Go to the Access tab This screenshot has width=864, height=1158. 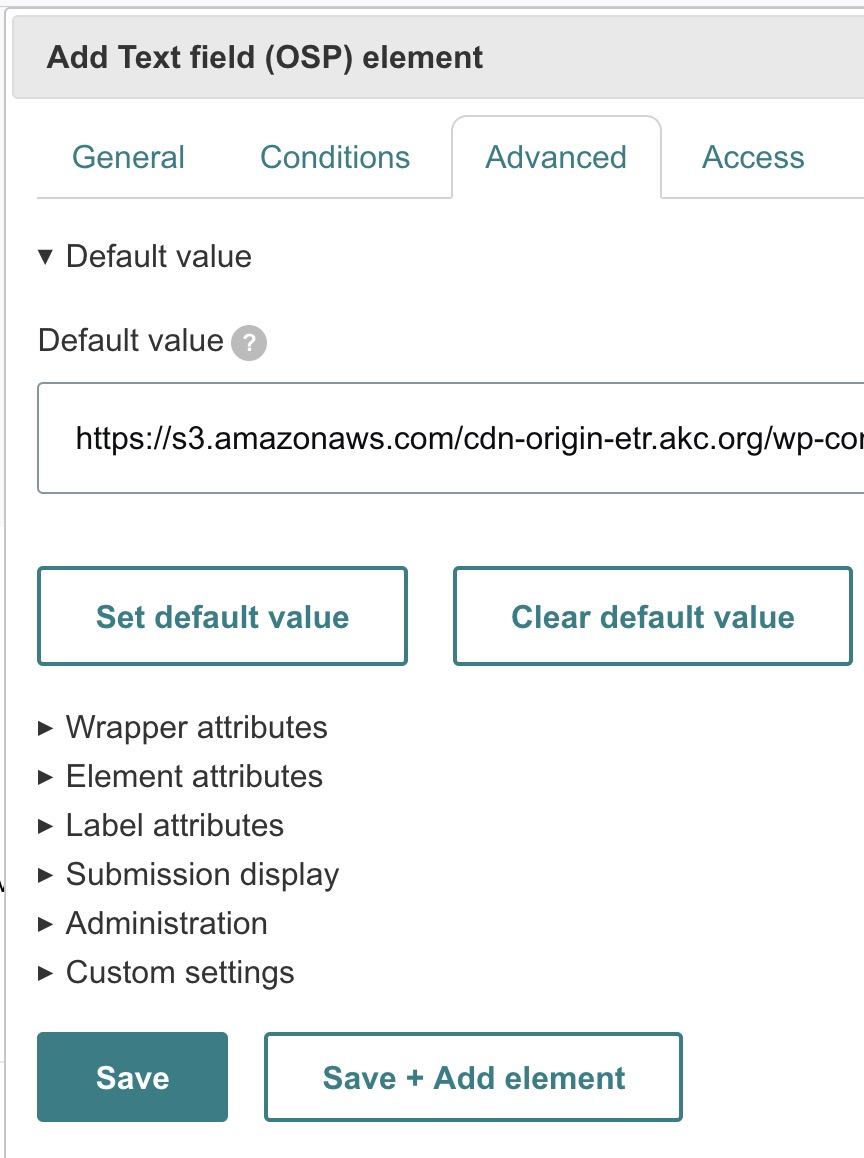click(x=753, y=157)
